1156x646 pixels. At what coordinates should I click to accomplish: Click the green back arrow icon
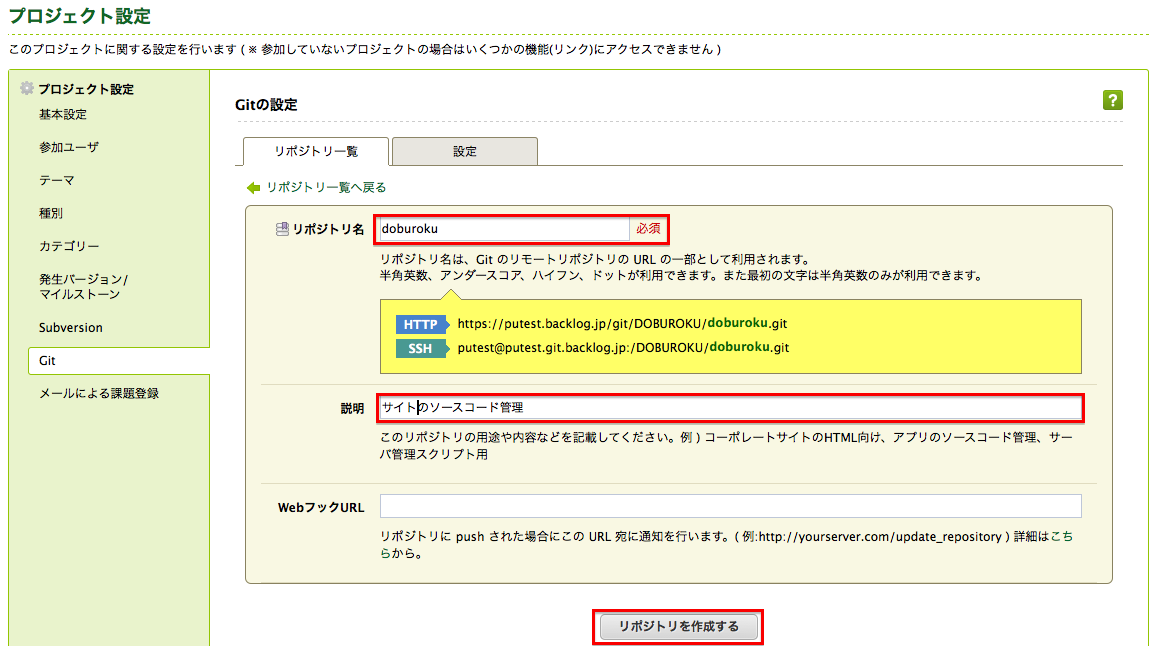254,187
